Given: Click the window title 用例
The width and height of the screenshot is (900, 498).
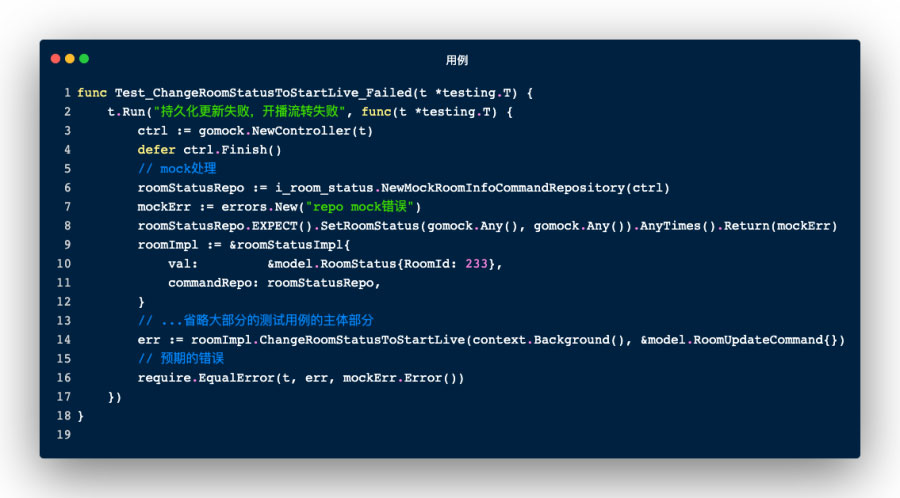Looking at the screenshot, I should click(x=457, y=60).
